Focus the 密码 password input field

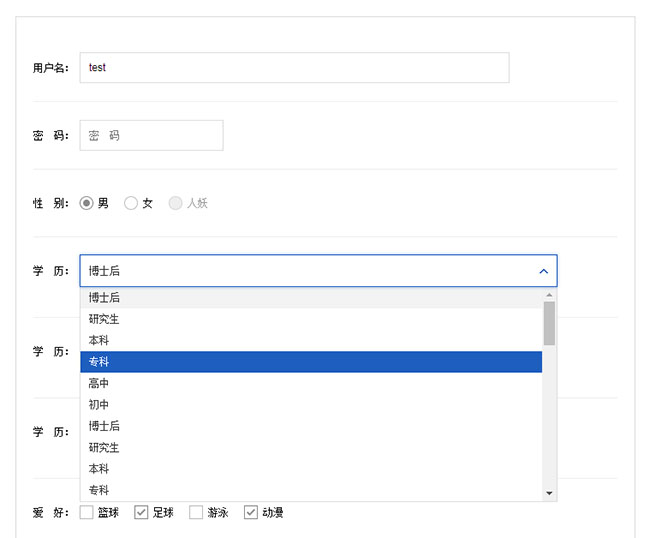click(151, 135)
